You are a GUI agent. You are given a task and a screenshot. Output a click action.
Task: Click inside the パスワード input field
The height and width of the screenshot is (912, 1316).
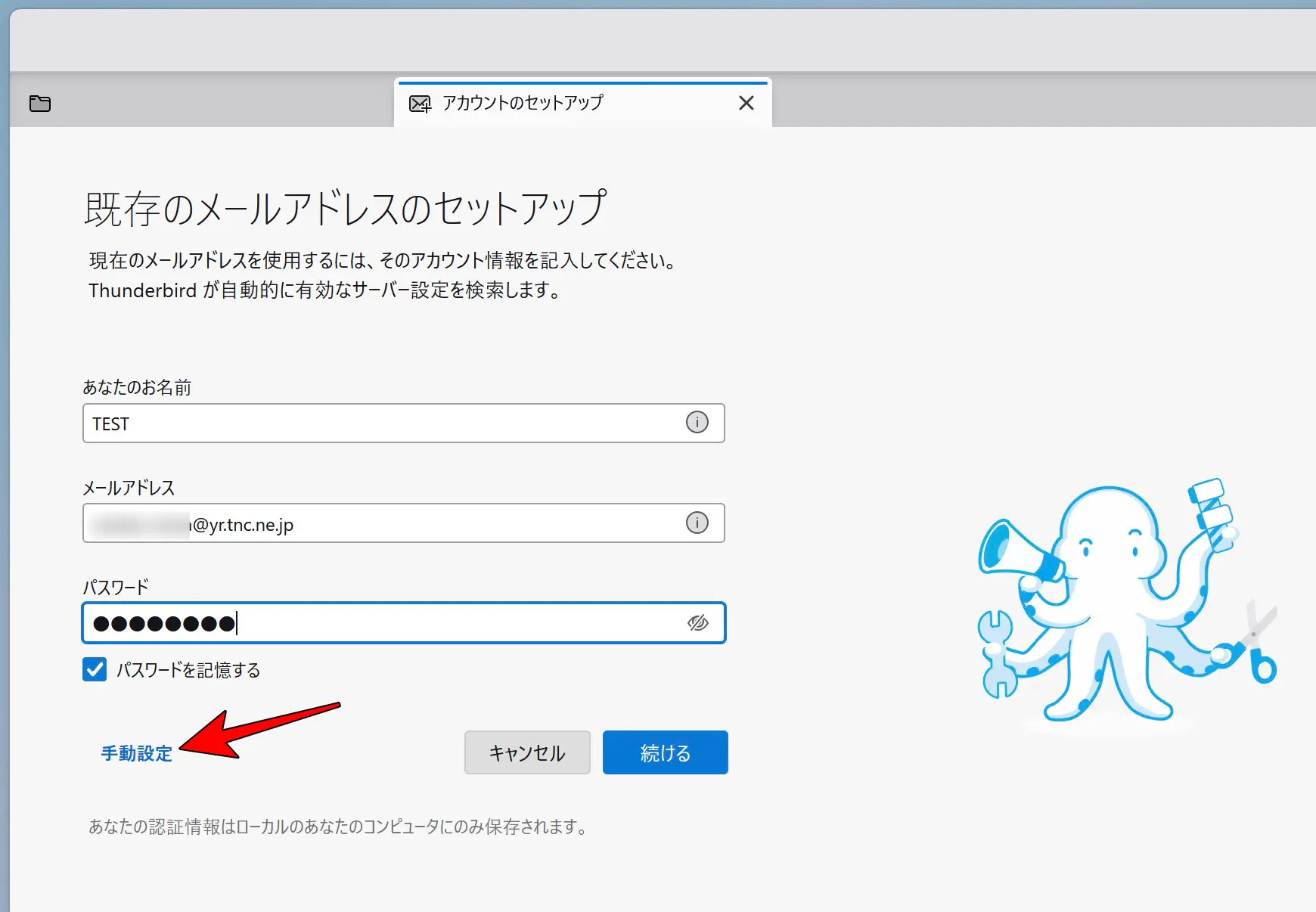tap(454, 623)
